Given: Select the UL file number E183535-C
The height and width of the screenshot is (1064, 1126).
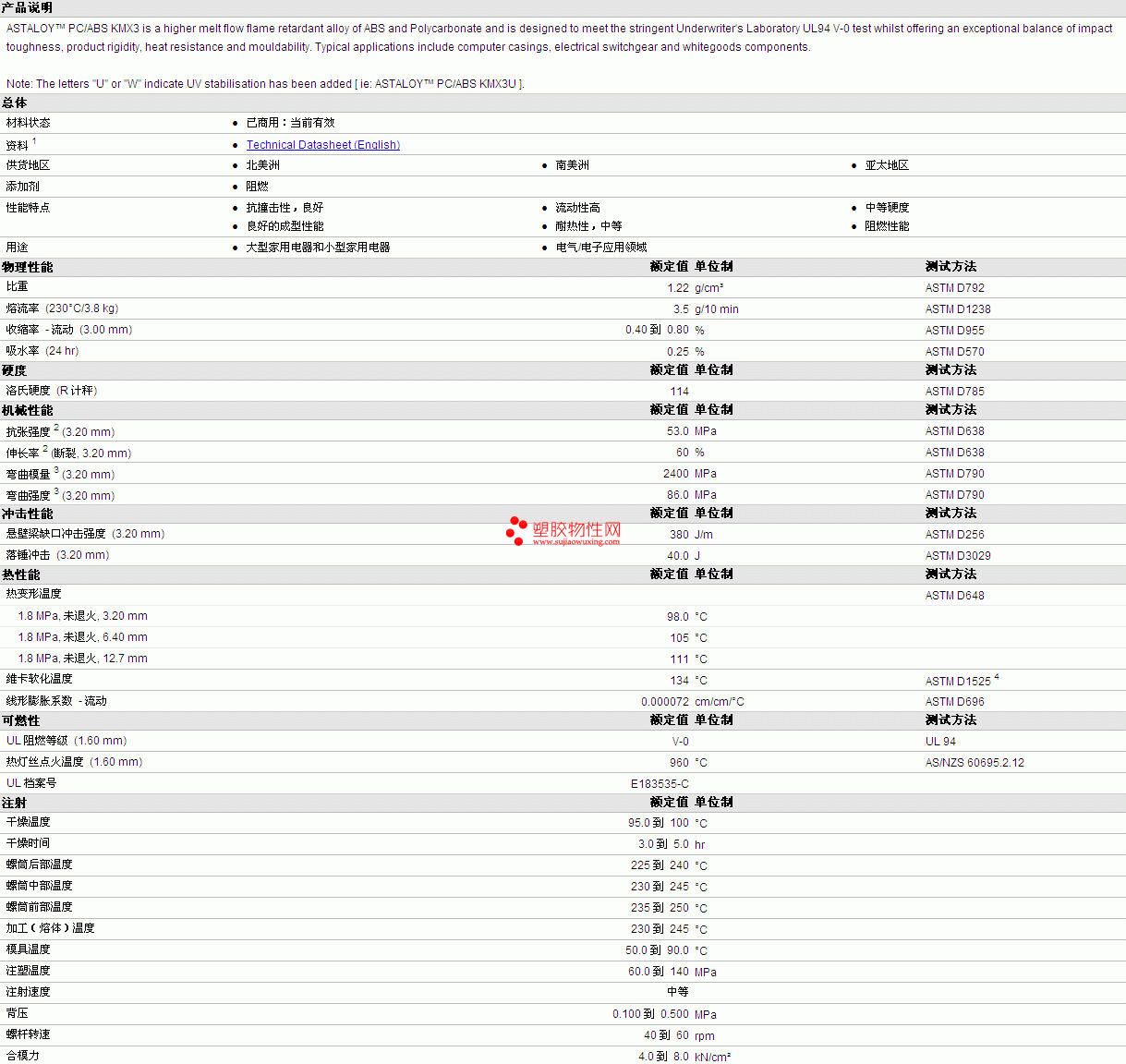Looking at the screenshot, I should (x=660, y=784).
